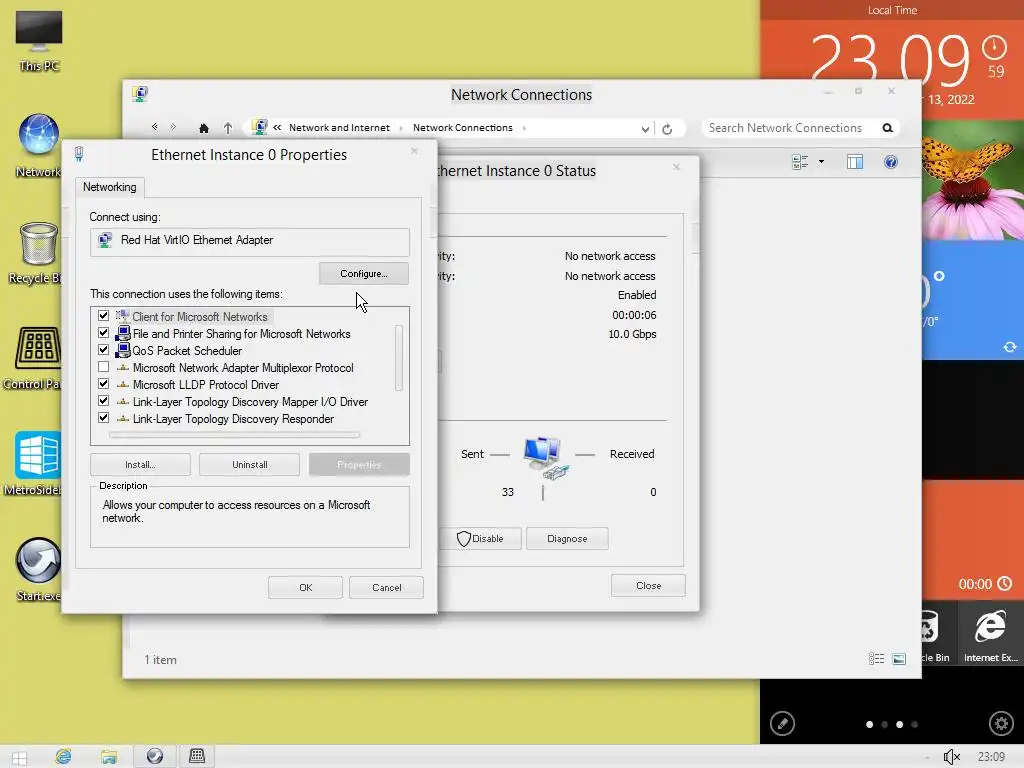Viewport: 1024px width, 768px height.
Task: Click Diagnose in Ethernet Status window
Action: coord(567,539)
